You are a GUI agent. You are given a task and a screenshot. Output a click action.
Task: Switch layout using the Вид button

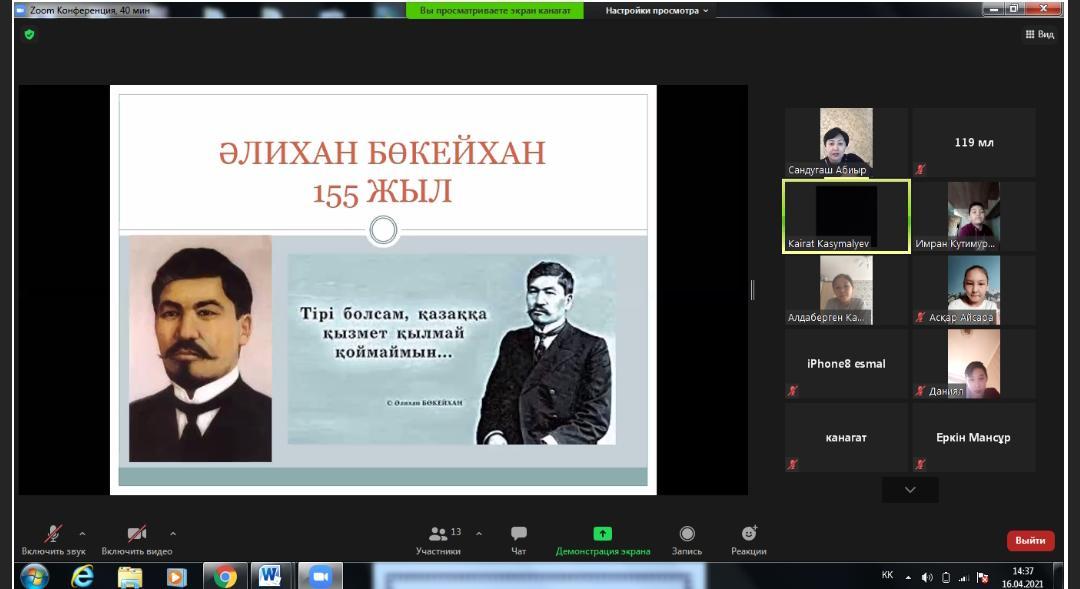coord(1040,34)
